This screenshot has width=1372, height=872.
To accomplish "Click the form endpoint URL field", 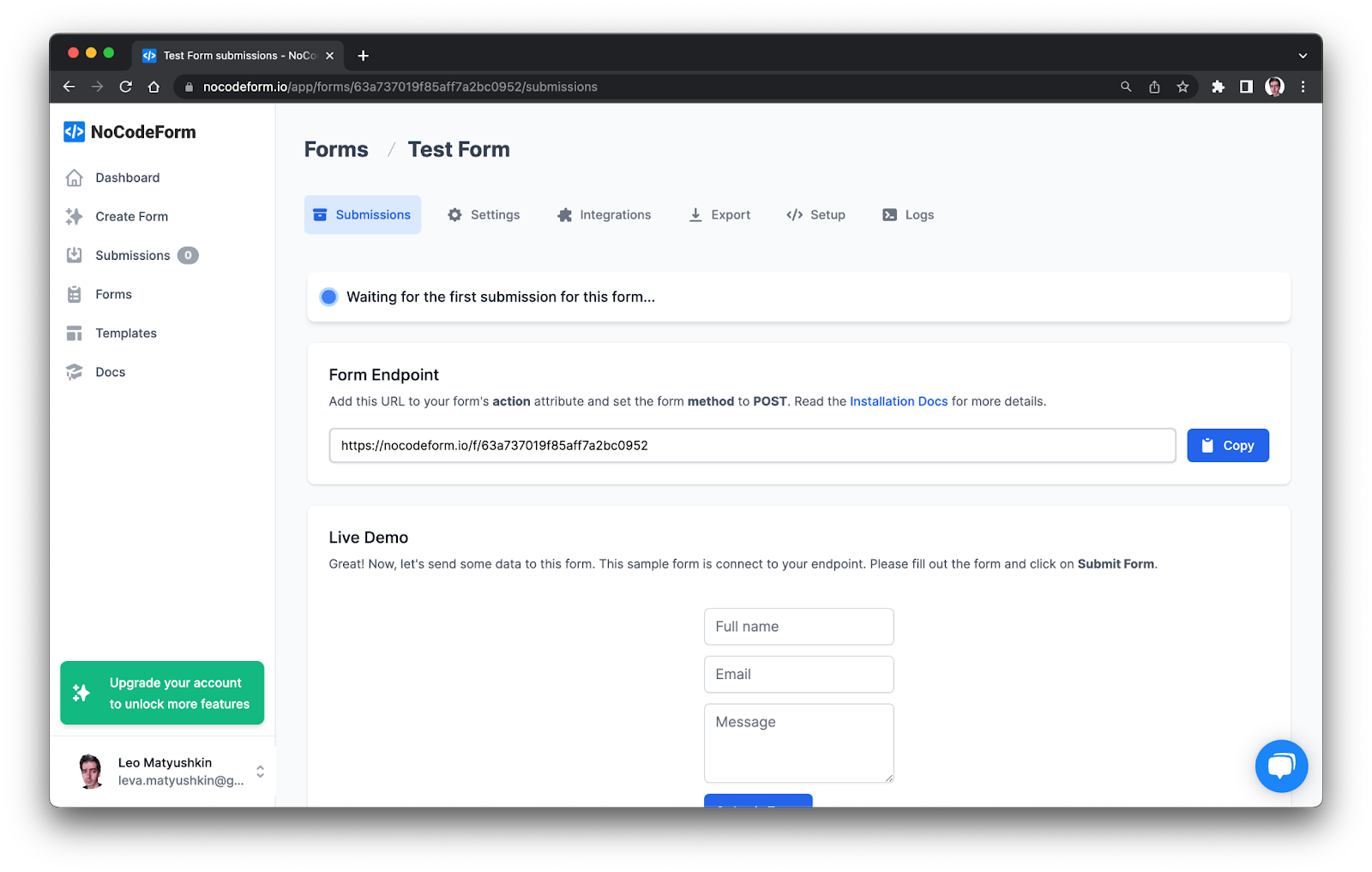I will tap(752, 446).
